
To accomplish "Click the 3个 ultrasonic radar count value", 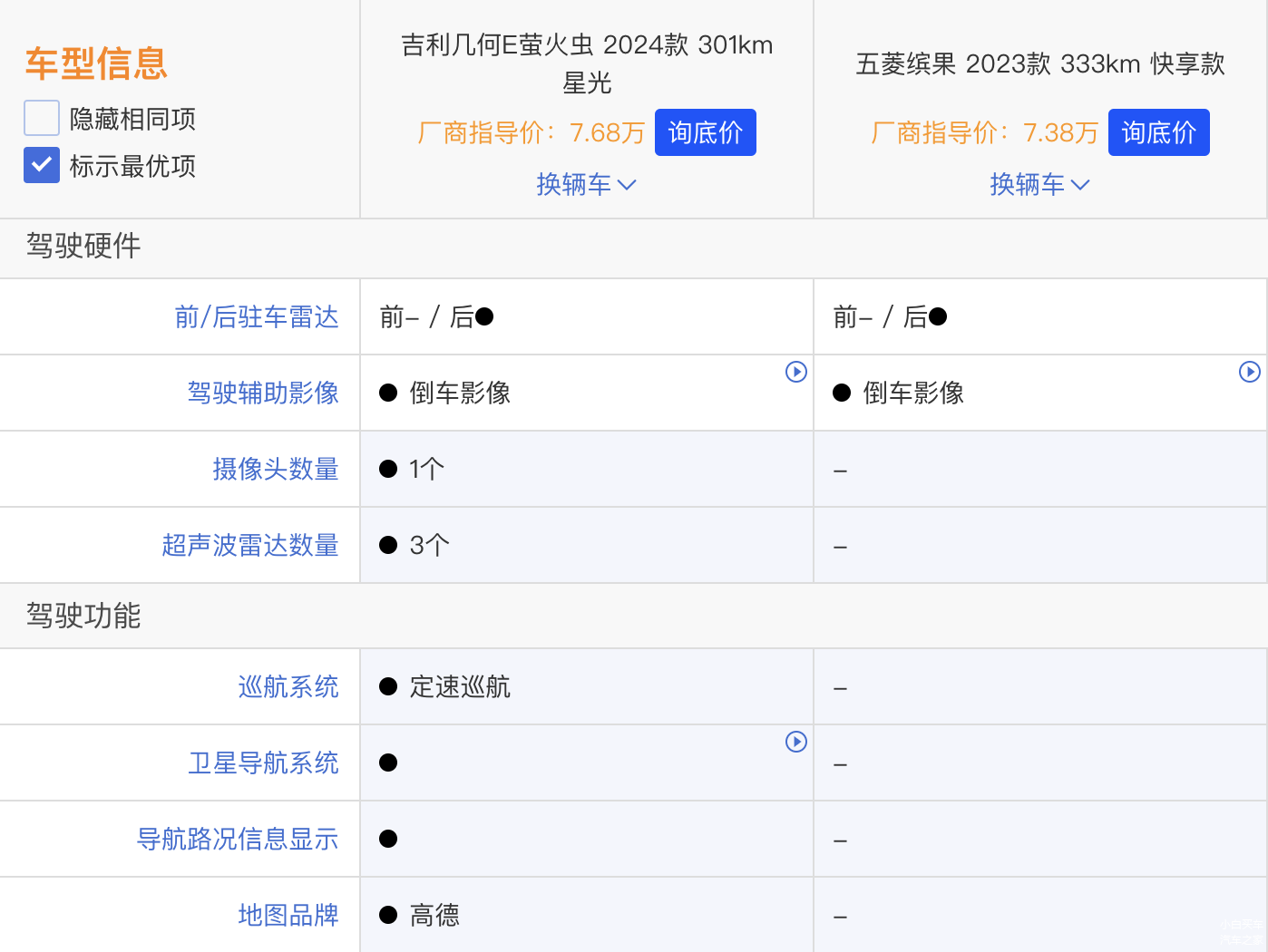I will [x=429, y=545].
